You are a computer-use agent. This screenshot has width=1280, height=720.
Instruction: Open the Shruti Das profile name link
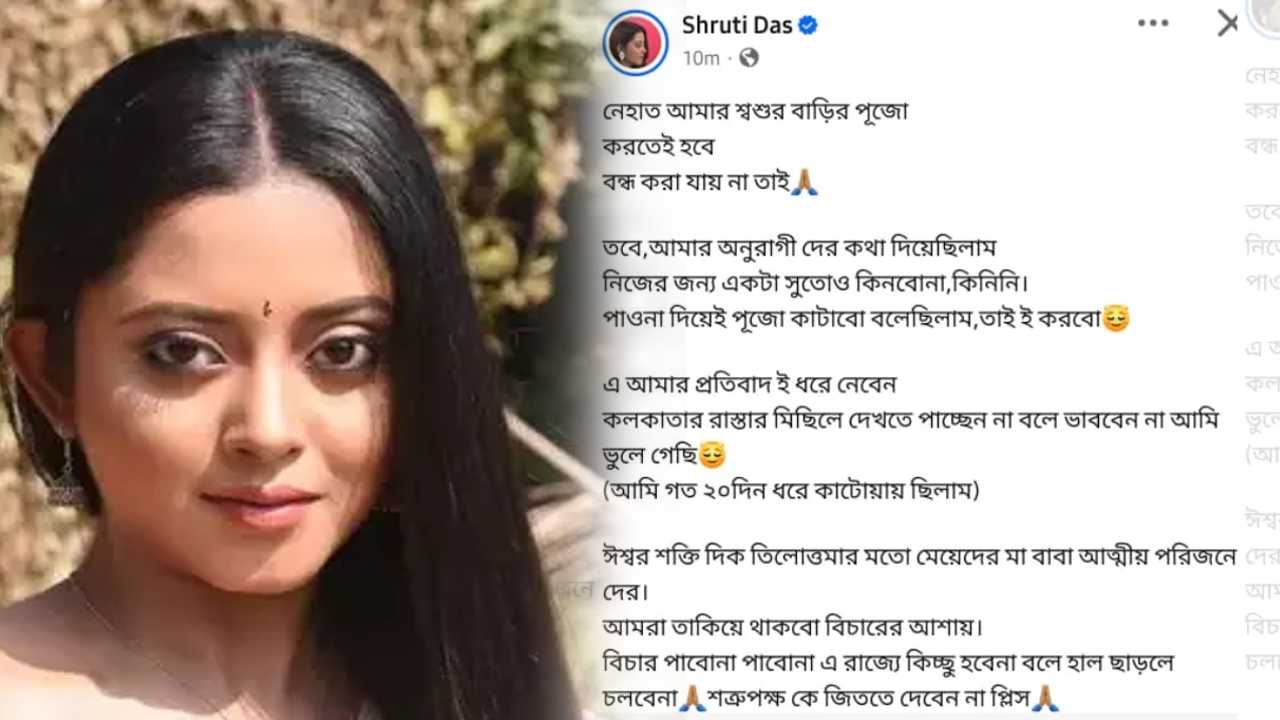pyautogui.click(x=737, y=25)
